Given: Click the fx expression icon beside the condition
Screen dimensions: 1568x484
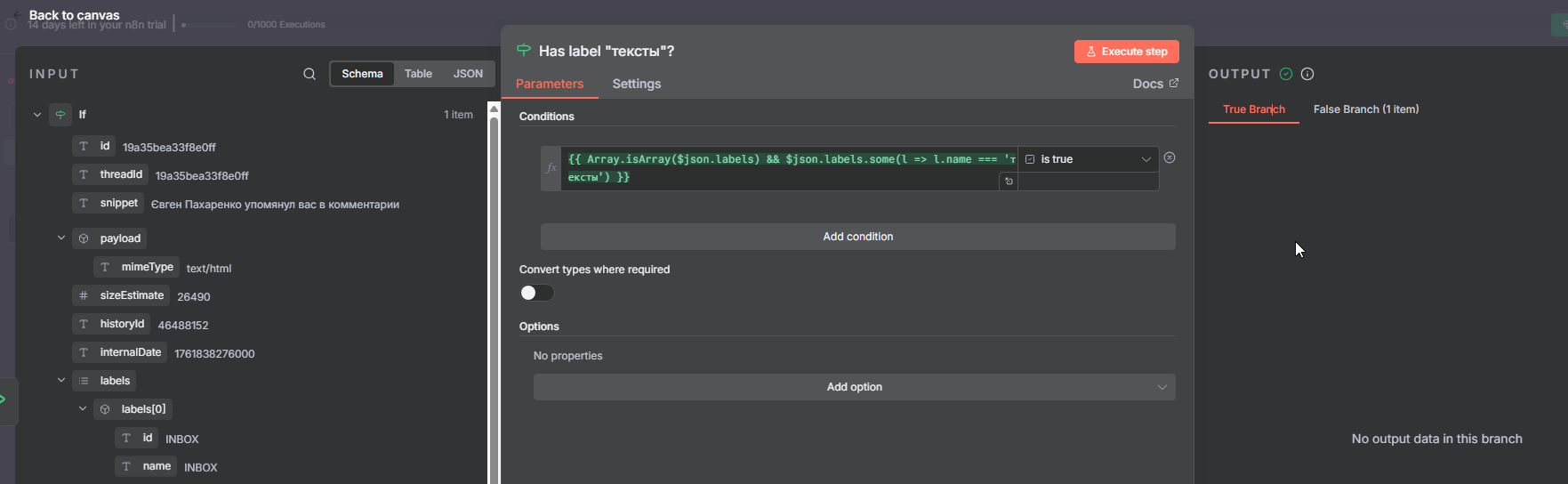Looking at the screenshot, I should [x=551, y=168].
